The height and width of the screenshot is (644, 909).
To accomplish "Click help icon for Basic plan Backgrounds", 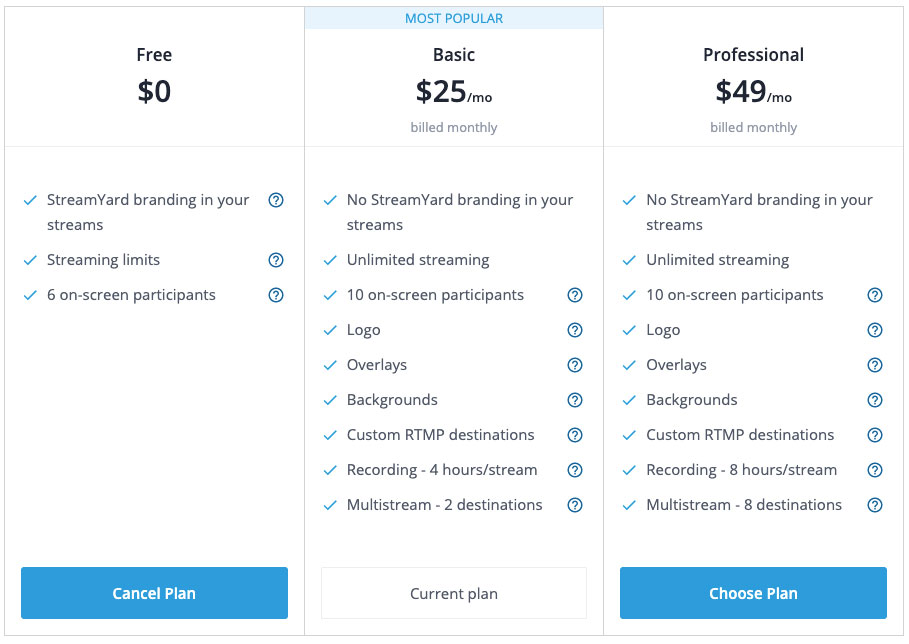I will [575, 400].
